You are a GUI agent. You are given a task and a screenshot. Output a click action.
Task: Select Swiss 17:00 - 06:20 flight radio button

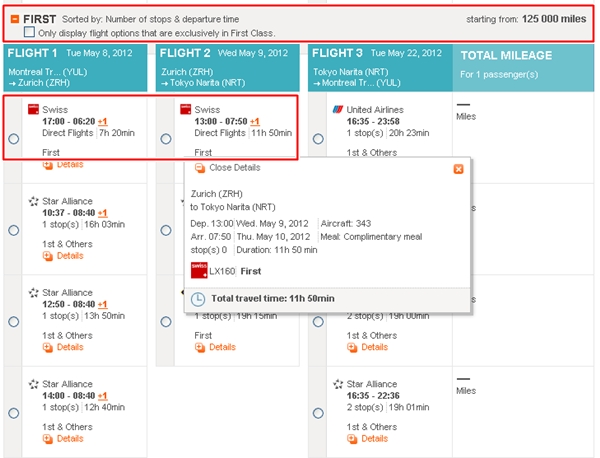pyautogui.click(x=14, y=139)
